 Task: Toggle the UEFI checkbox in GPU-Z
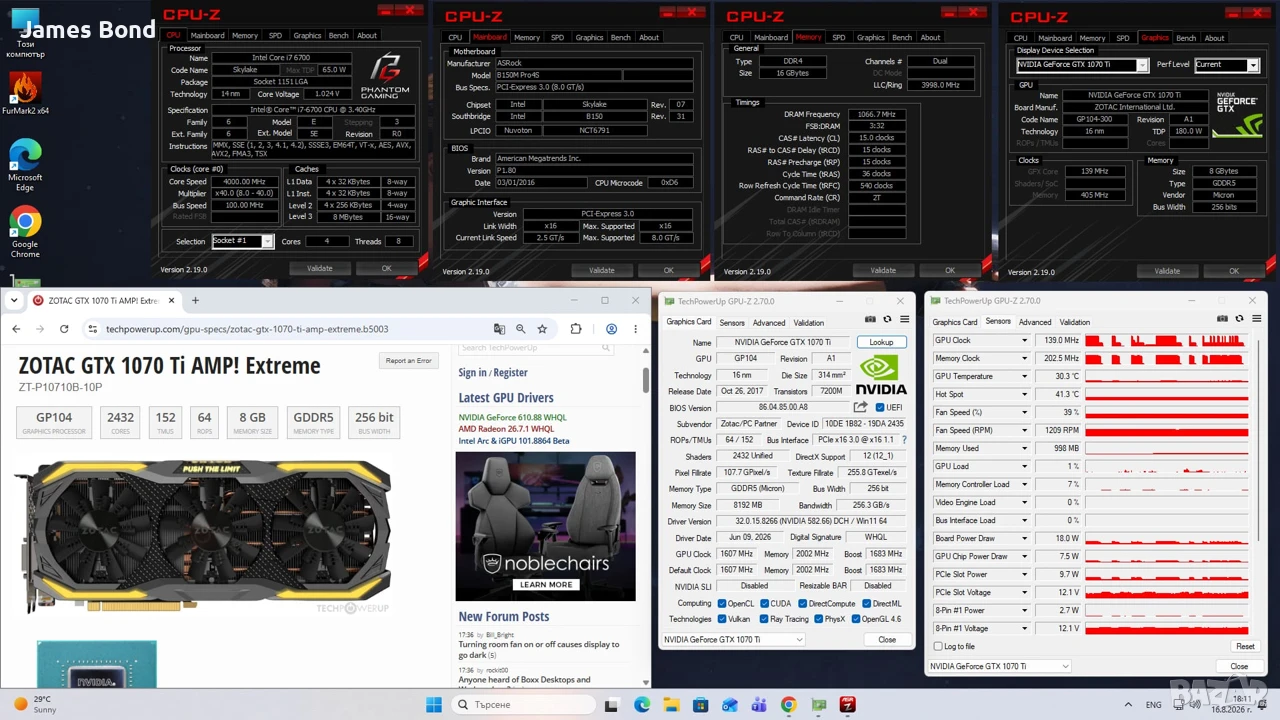click(x=880, y=408)
